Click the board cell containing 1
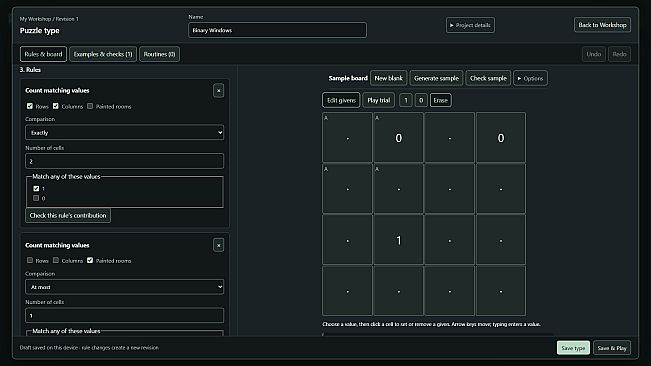 (x=399, y=240)
